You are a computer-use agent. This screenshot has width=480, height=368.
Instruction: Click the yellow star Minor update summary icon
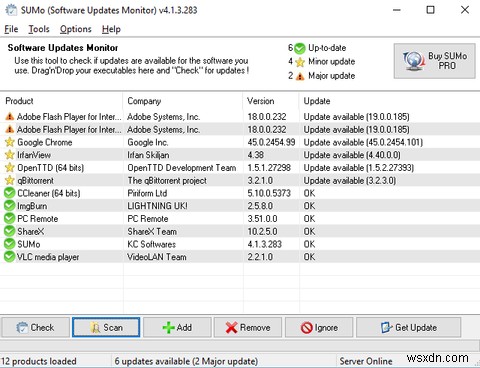tap(300, 62)
